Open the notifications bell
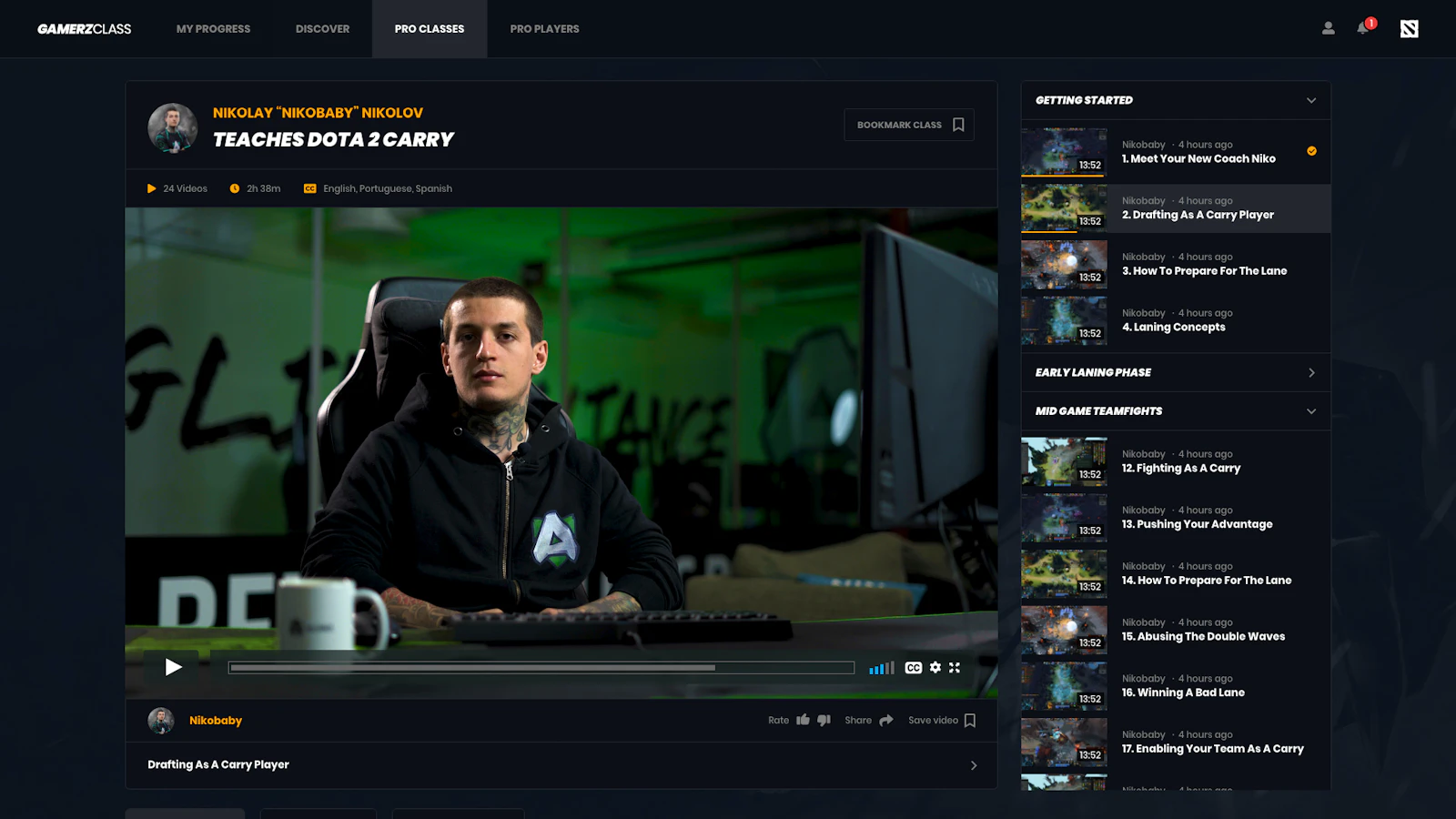 click(x=1362, y=28)
